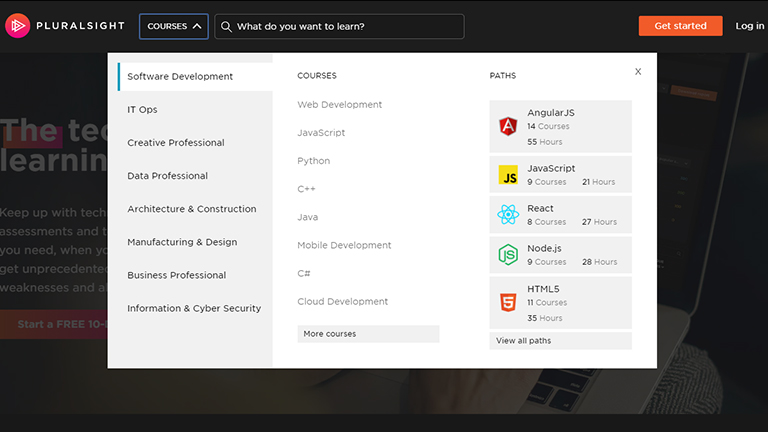Open the JavaScript path title in Paths

pos(551,168)
